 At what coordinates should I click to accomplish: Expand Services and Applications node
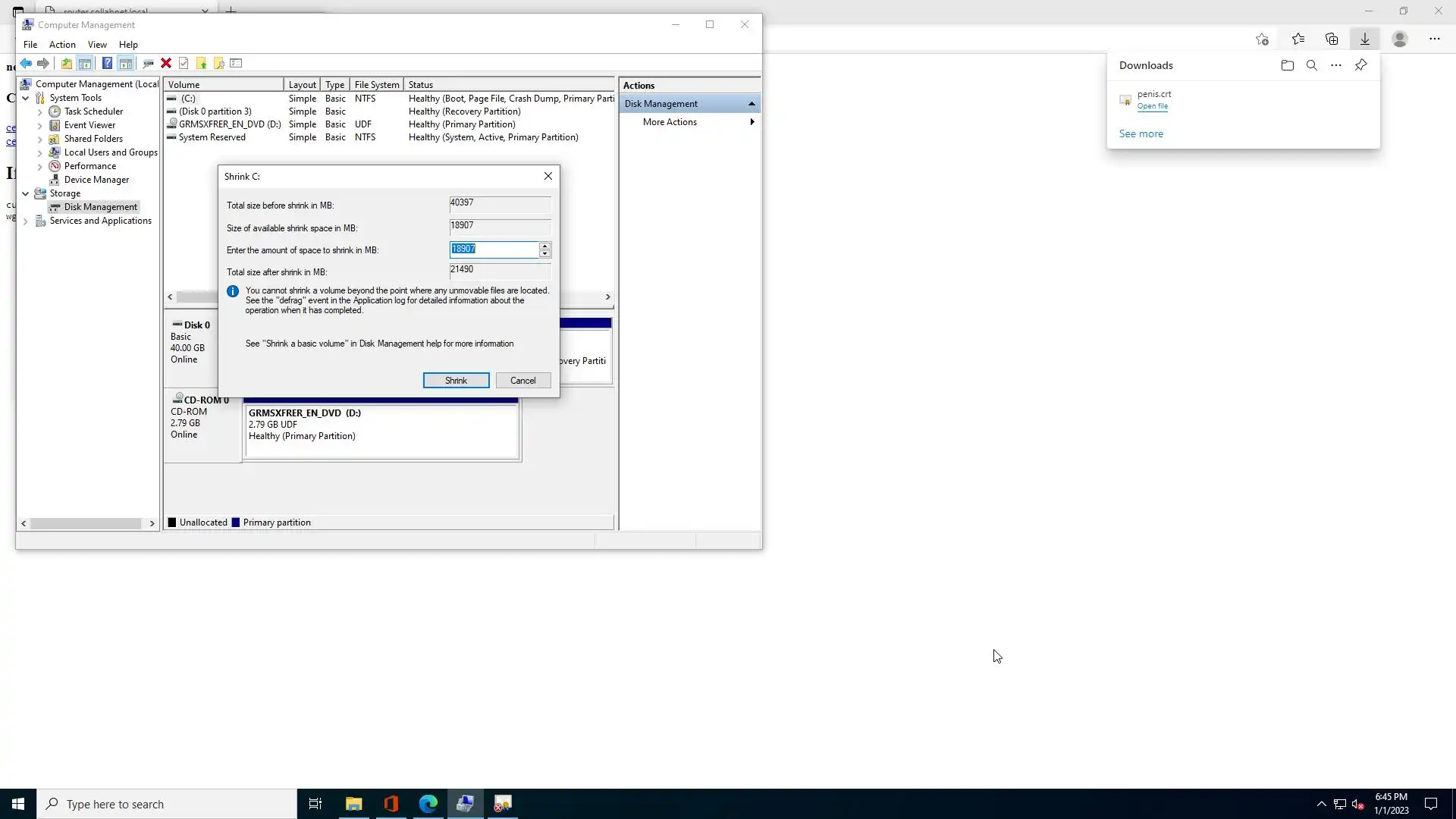point(26,221)
